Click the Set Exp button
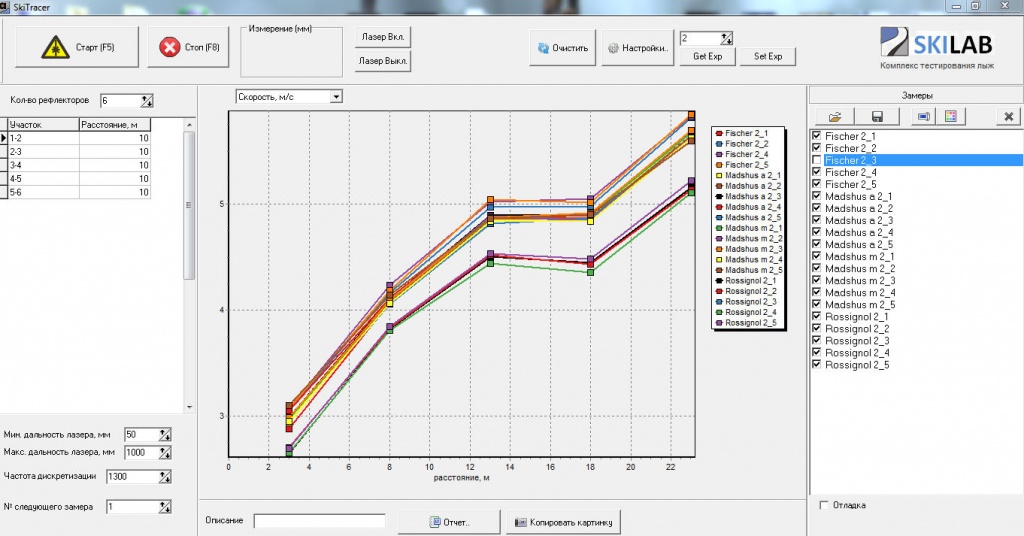This screenshot has height=536, width=1024. click(767, 56)
